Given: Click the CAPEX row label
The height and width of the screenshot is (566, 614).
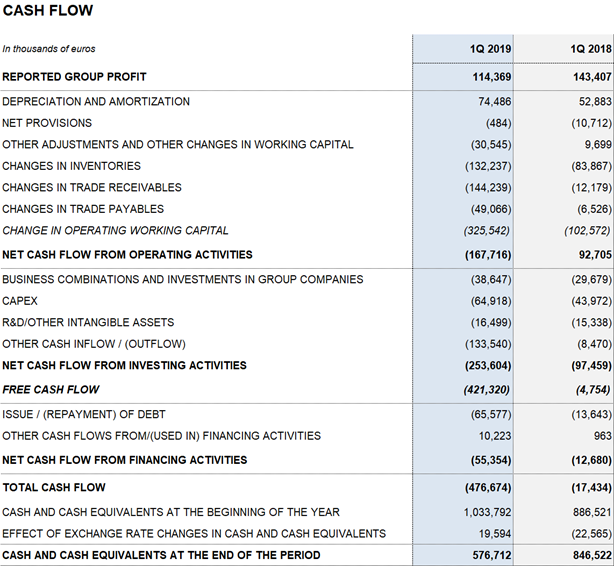Looking at the screenshot, I should coord(20,301).
